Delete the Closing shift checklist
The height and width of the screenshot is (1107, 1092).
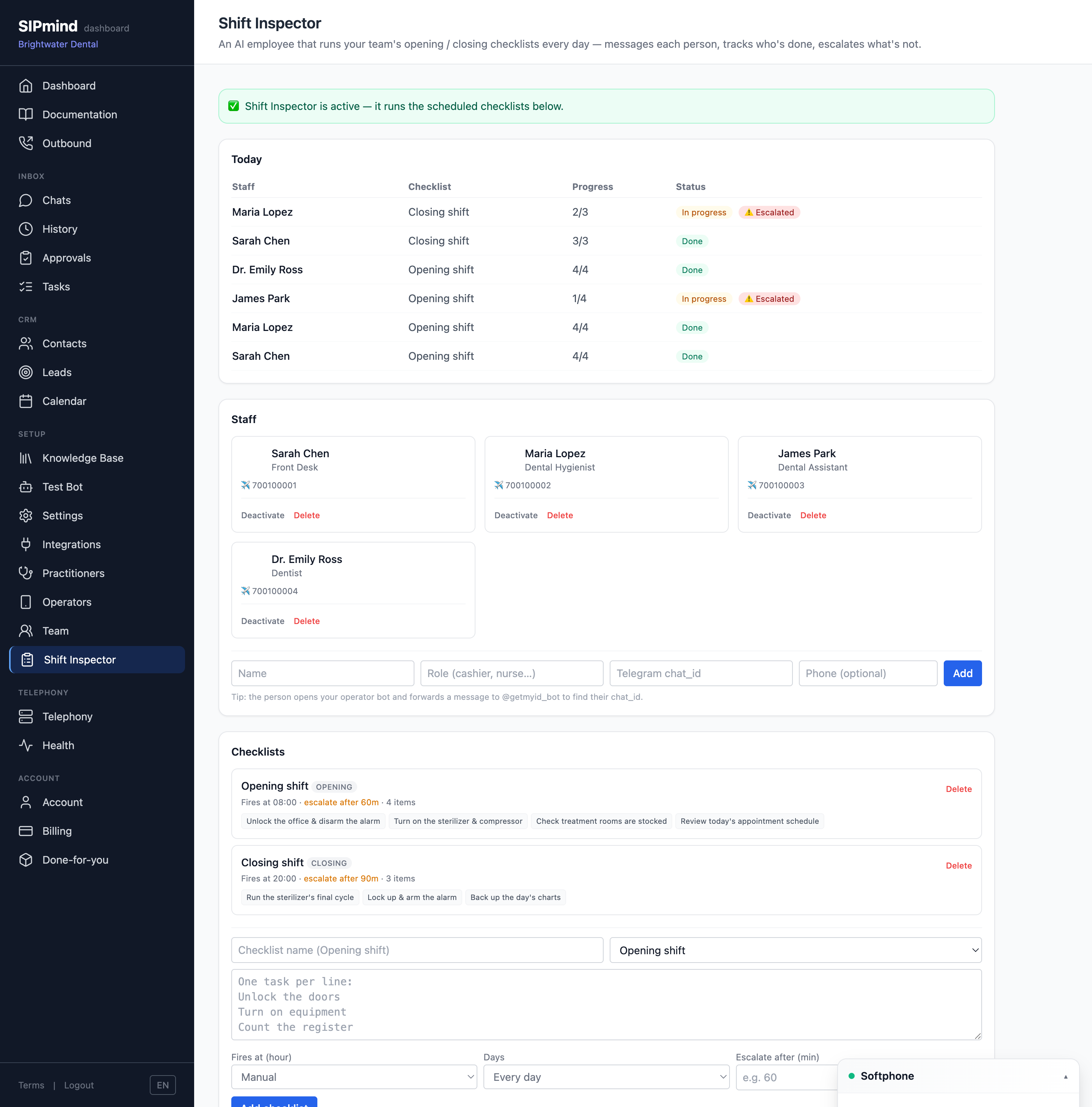click(959, 866)
